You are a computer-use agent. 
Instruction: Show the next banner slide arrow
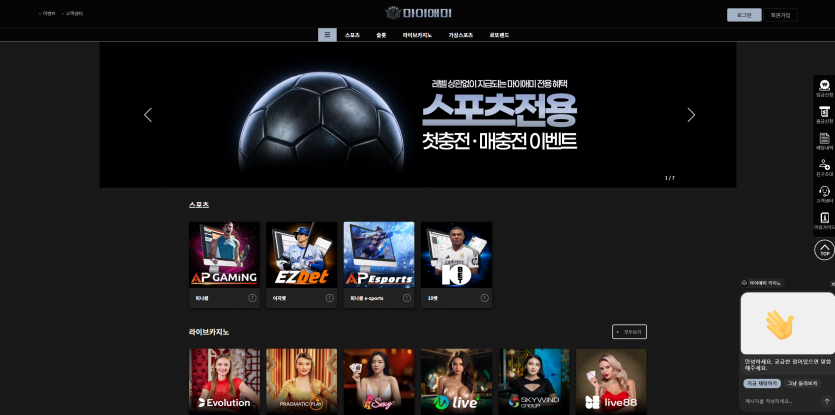coord(691,115)
